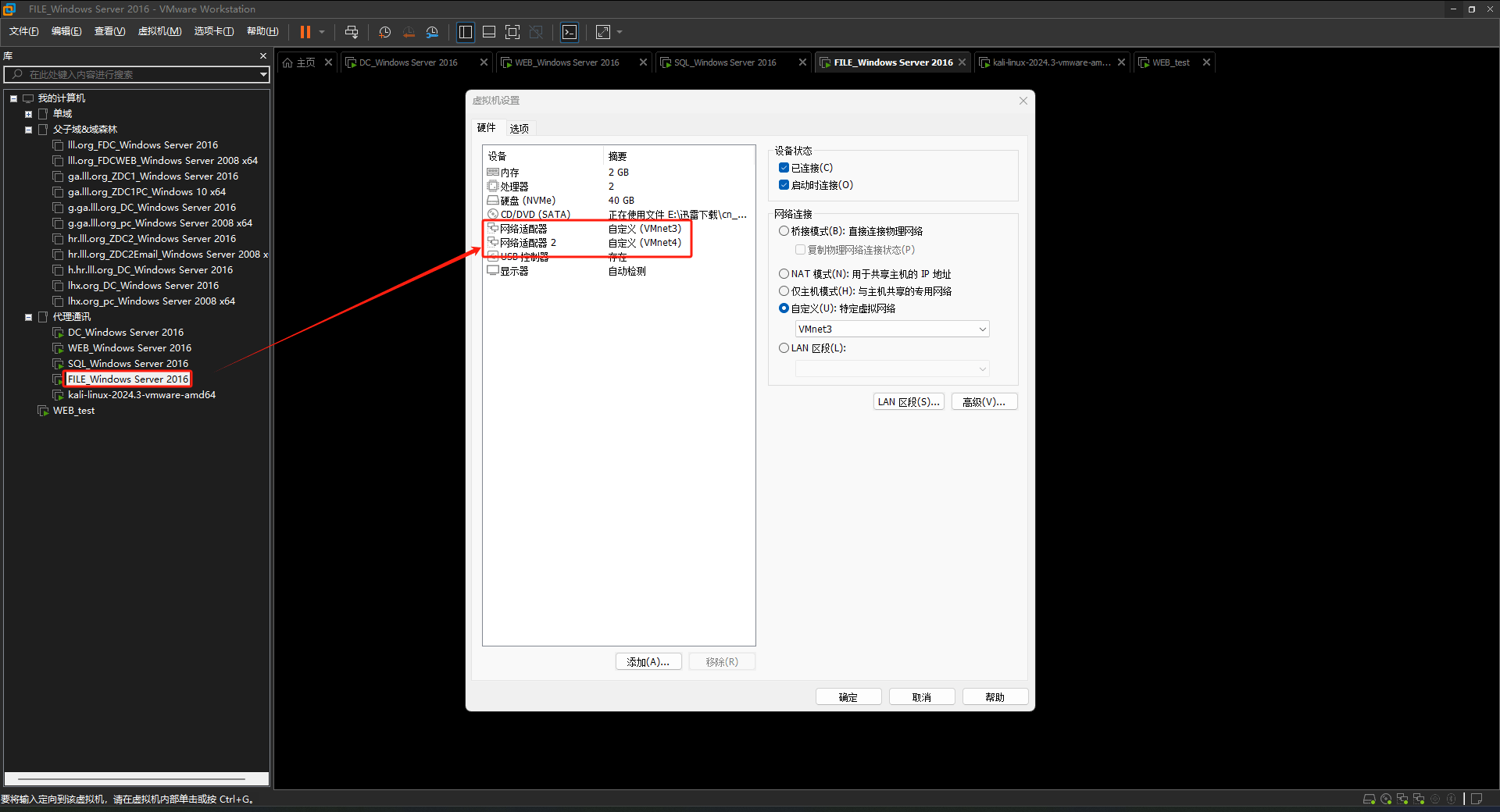Select NAT 模式(N) radio button
The image size is (1500, 812).
point(784,274)
